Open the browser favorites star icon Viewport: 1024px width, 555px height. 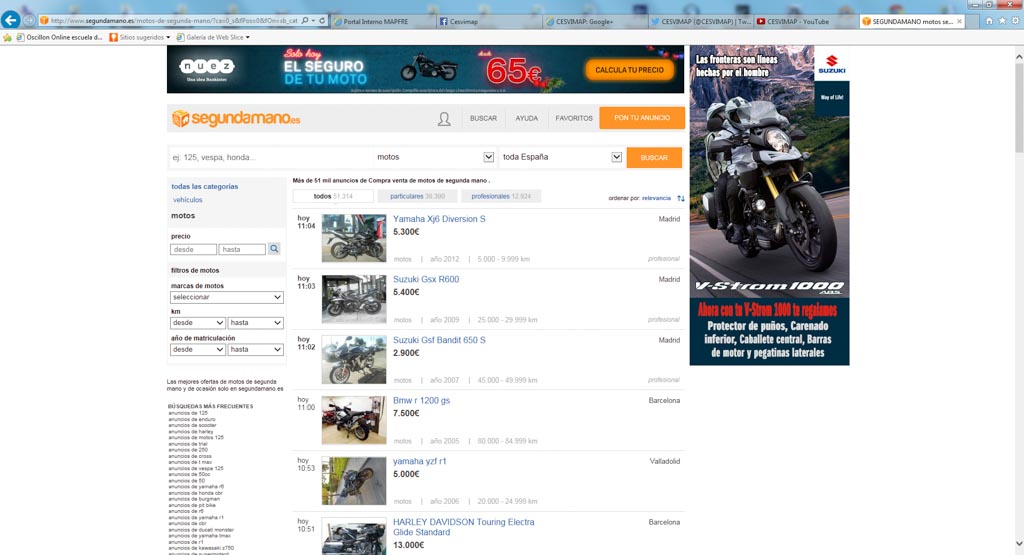coord(1002,21)
